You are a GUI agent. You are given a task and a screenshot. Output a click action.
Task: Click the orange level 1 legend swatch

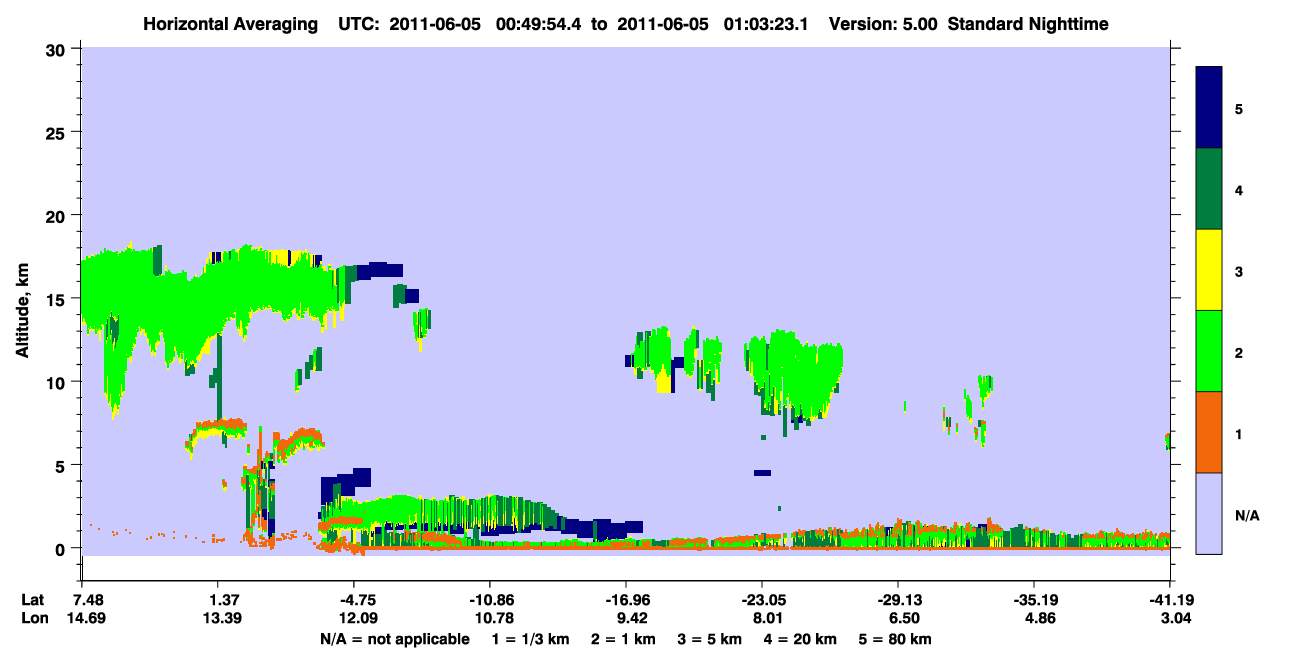1209,431
